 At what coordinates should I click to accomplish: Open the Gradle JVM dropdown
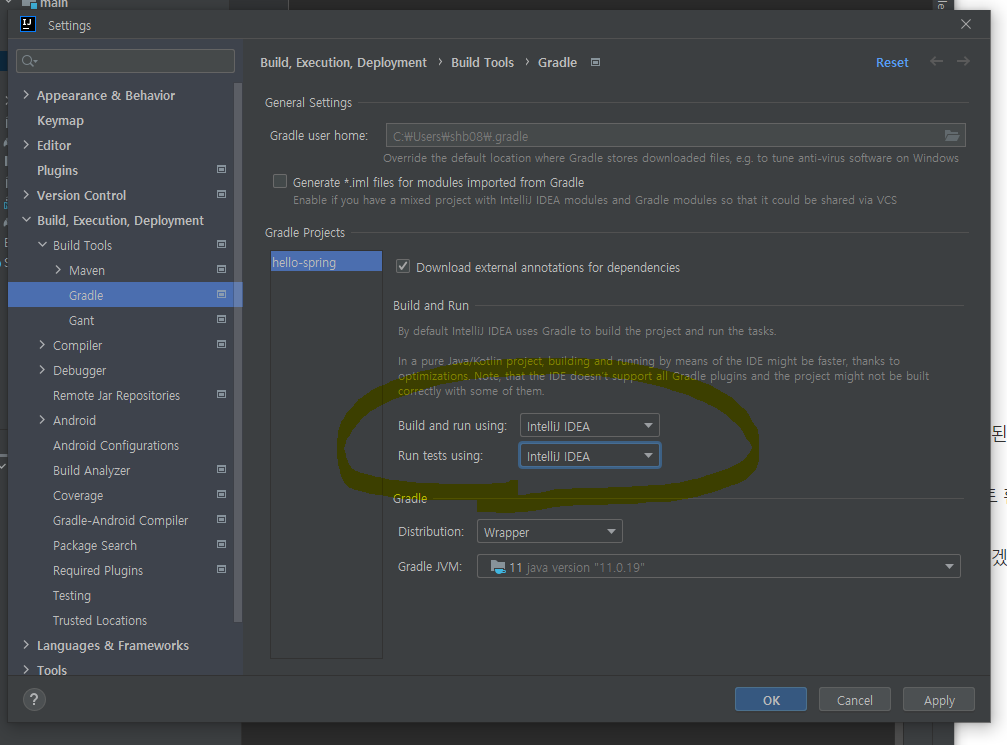click(719, 567)
